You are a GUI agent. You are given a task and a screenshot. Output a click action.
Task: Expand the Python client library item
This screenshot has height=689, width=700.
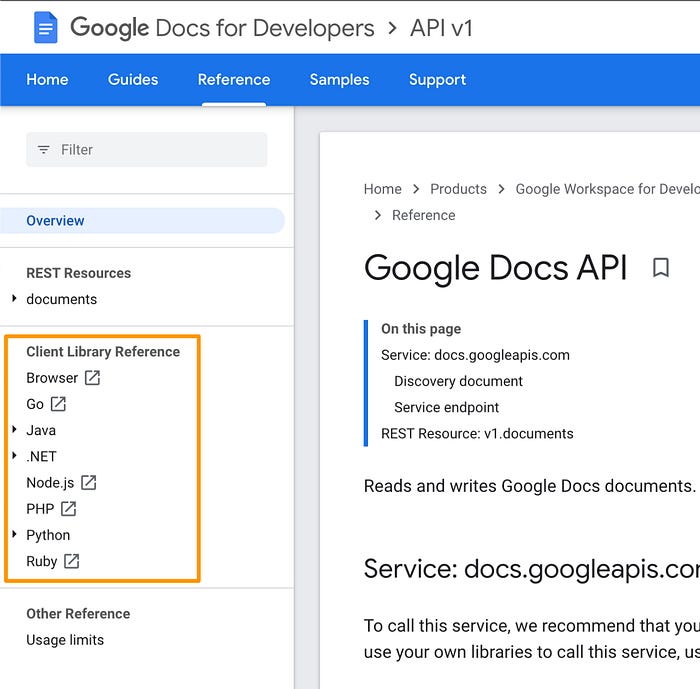coord(14,534)
